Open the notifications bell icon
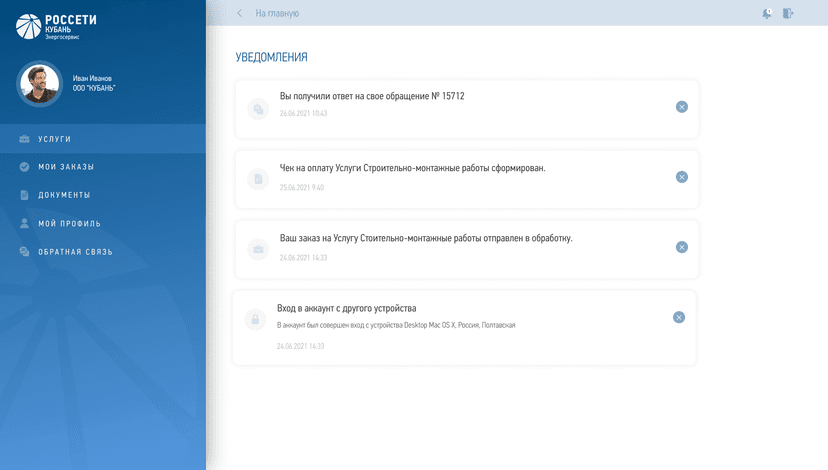 [767, 13]
